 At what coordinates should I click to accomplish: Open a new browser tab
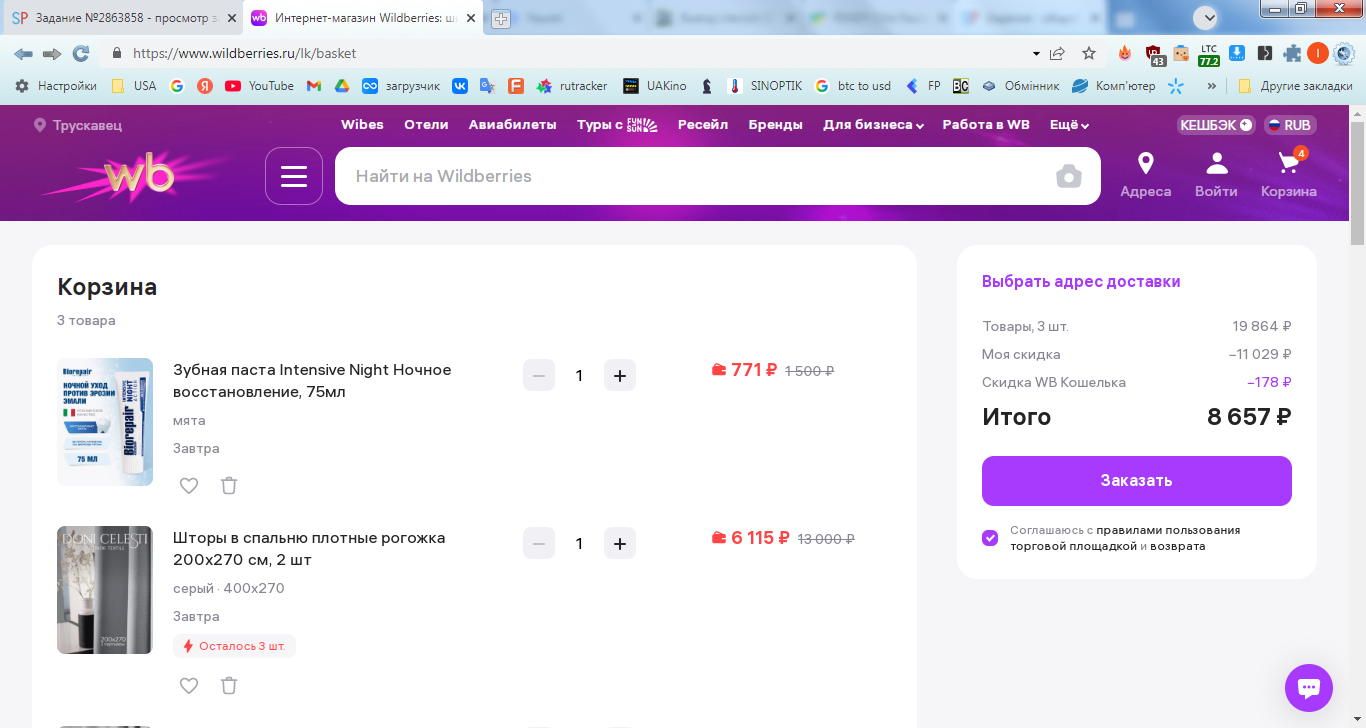[x=501, y=19]
